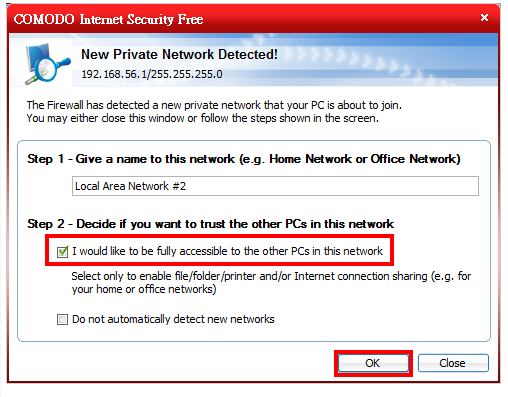The width and height of the screenshot is (508, 397).
Task: Click the Step 1 network name heading
Action: (x=244, y=159)
